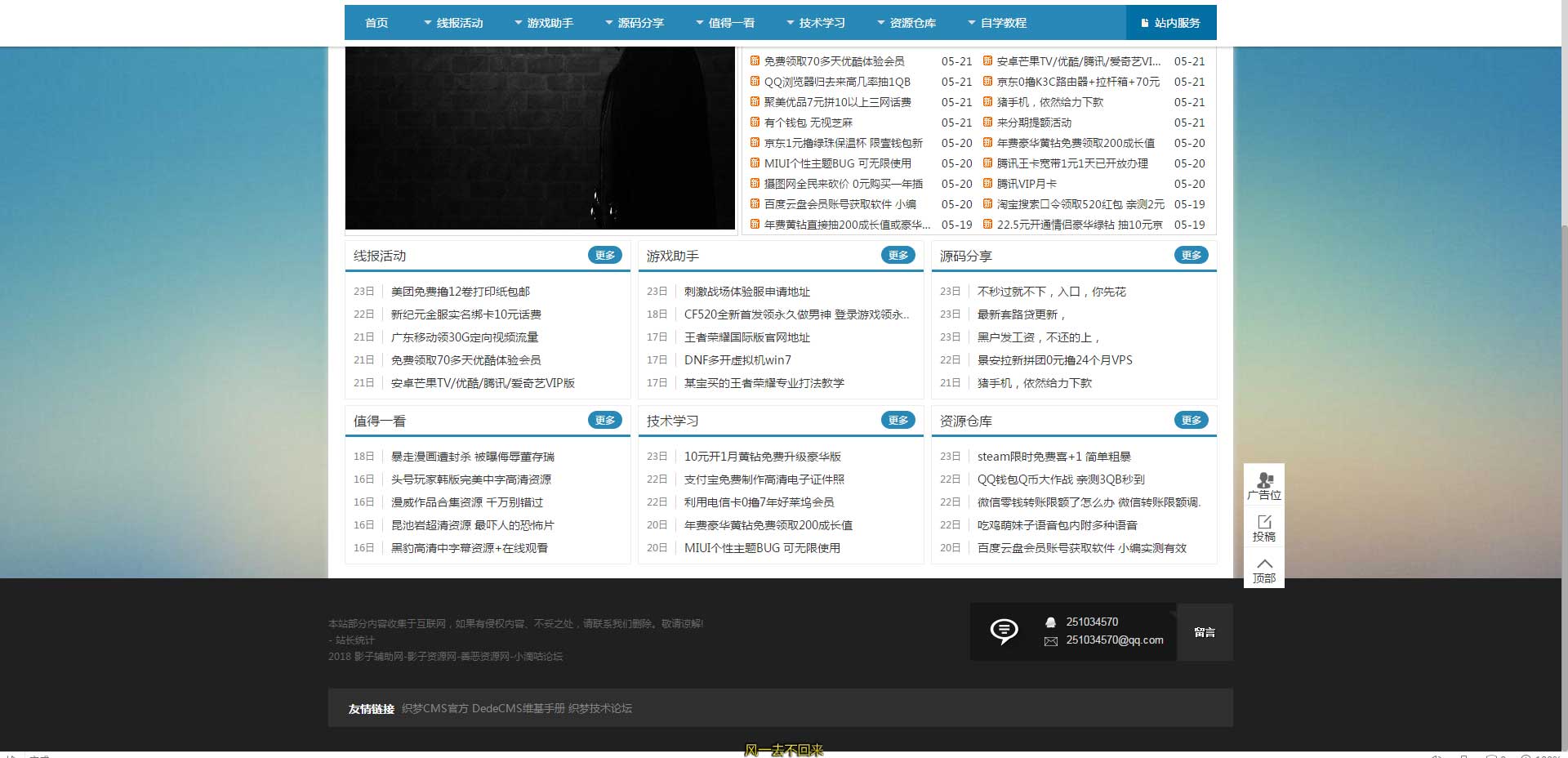Switch to the 首页 menu item
The width and height of the screenshot is (1568, 758).
376,22
